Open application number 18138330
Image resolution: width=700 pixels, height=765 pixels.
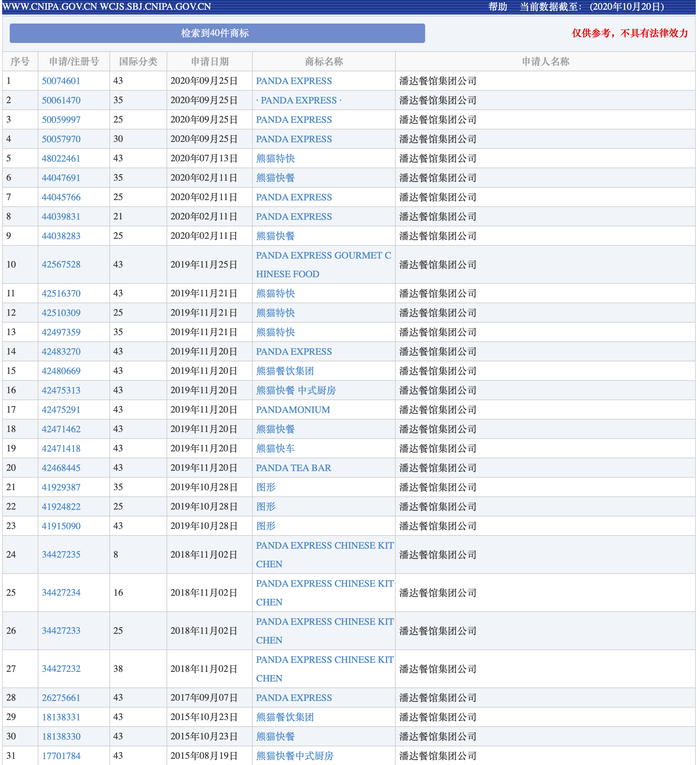pos(61,737)
